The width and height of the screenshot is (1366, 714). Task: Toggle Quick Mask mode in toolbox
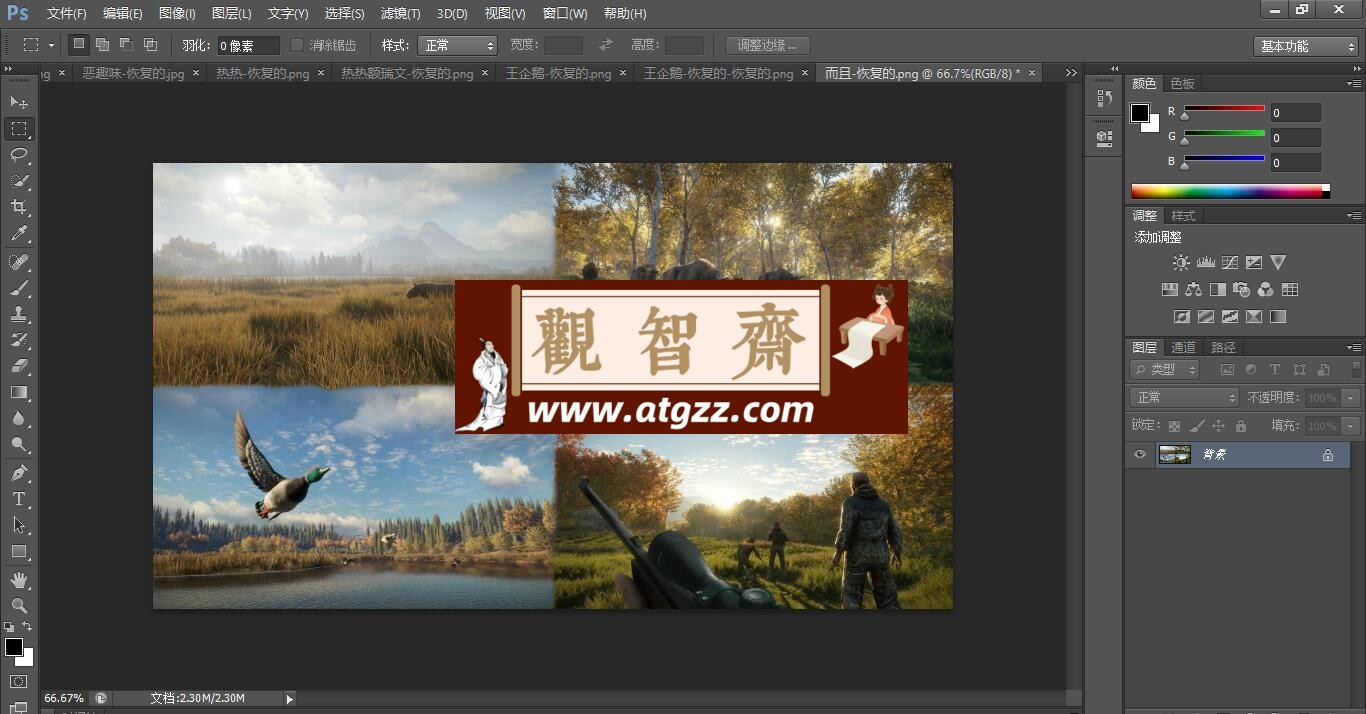pyautogui.click(x=19, y=681)
